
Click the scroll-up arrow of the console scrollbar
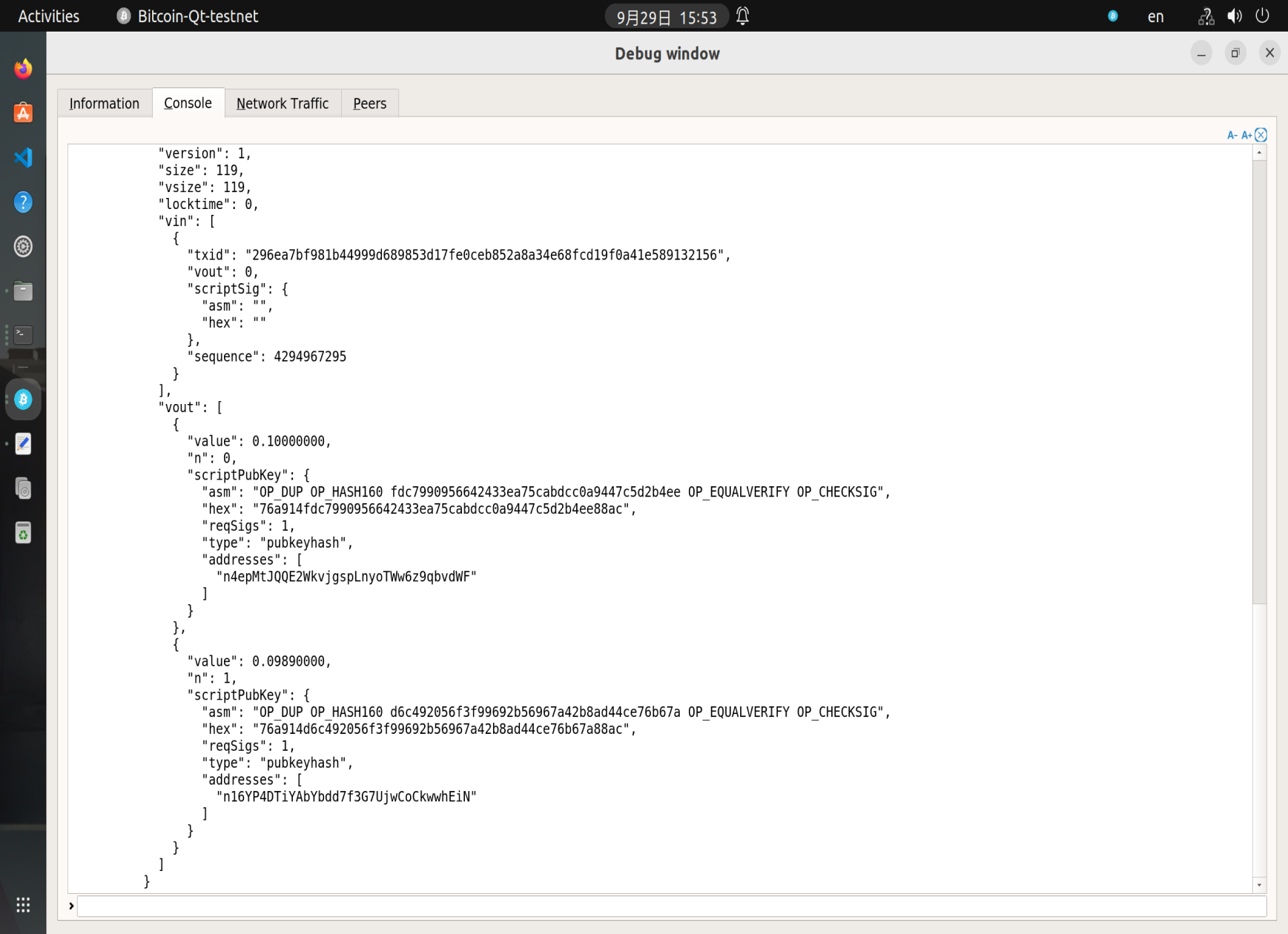[x=1259, y=152]
